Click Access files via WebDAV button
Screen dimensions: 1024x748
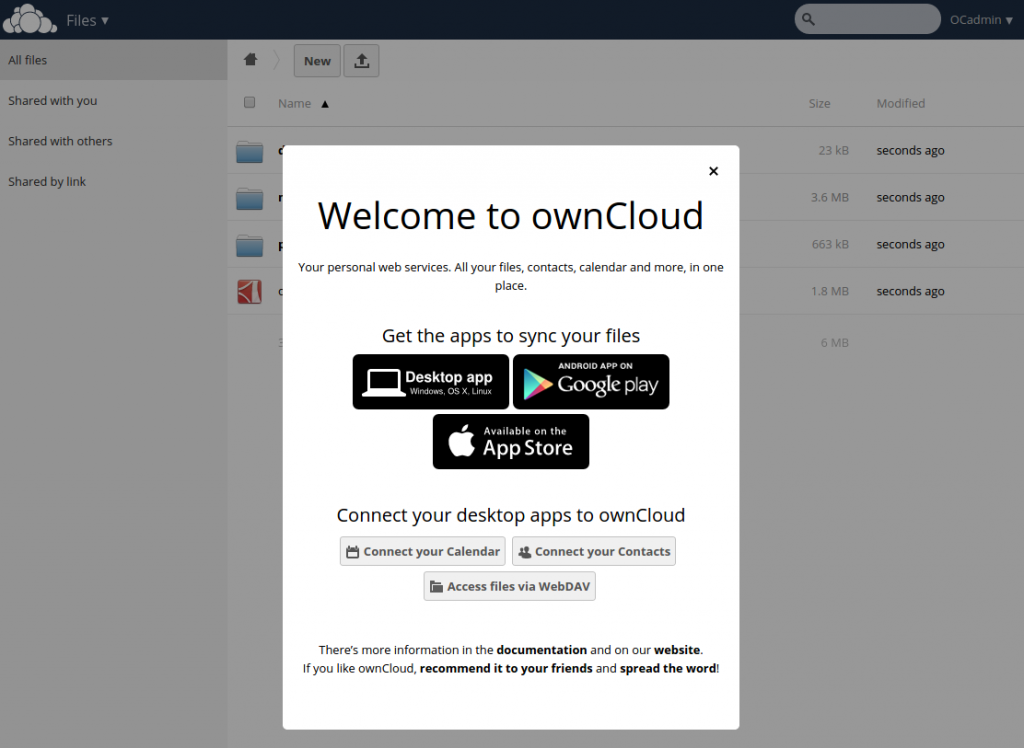click(509, 586)
